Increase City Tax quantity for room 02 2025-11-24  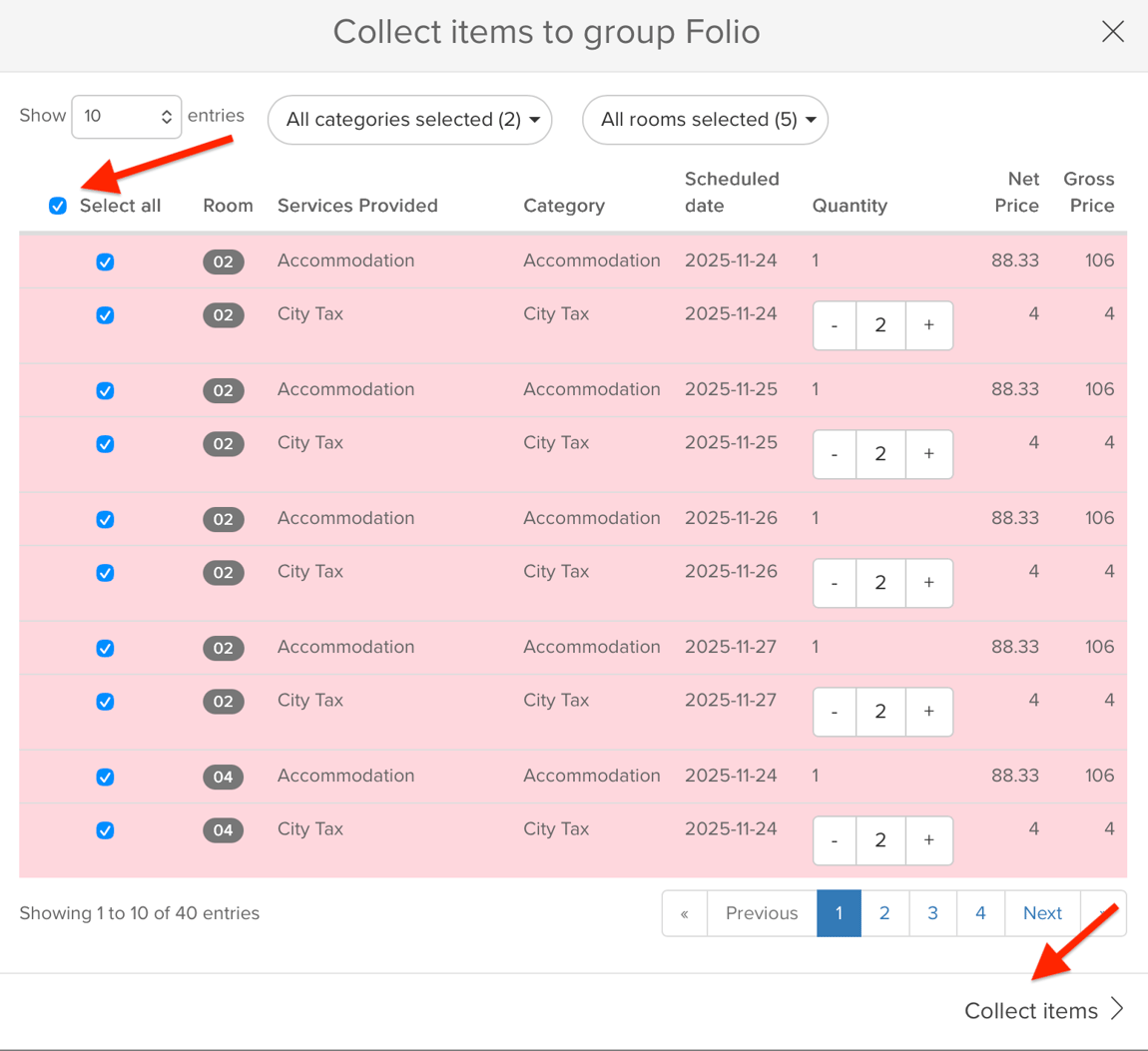(x=929, y=325)
